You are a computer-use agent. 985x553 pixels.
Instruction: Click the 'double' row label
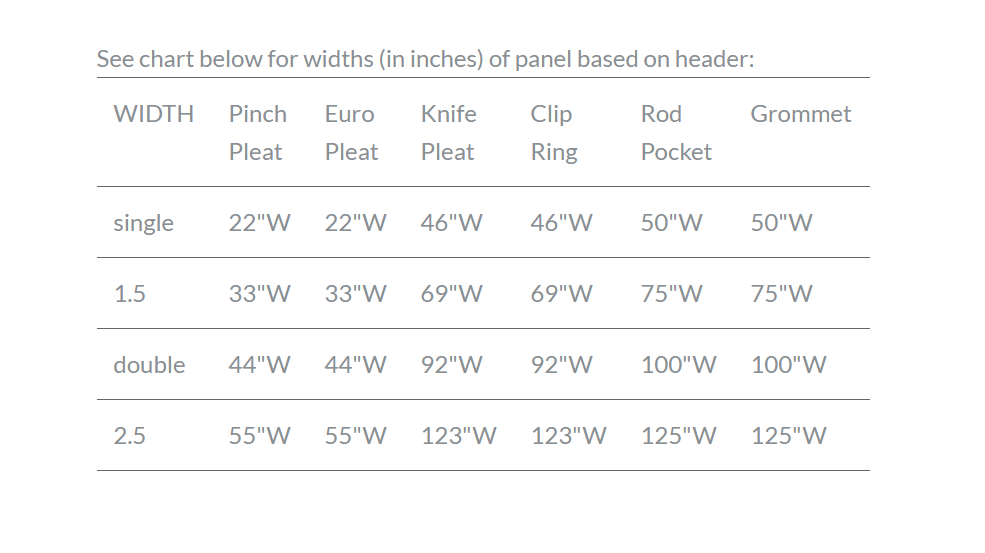pos(149,365)
